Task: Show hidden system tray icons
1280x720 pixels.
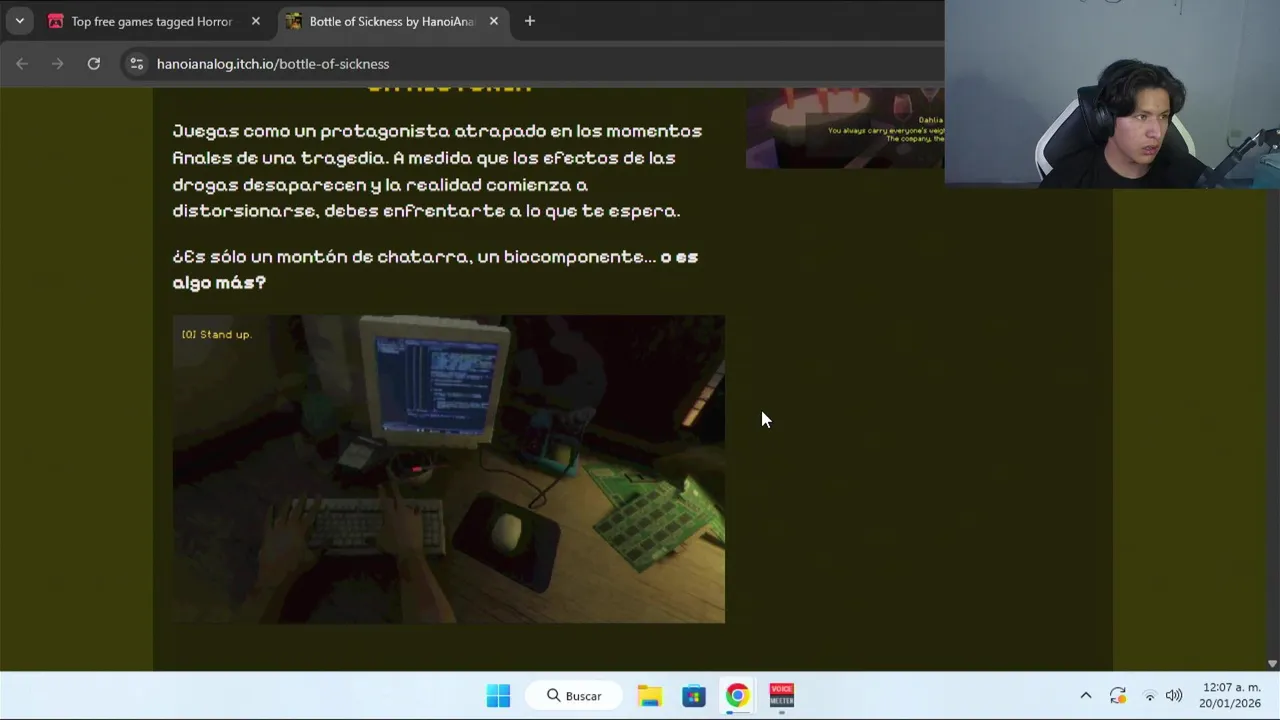Action: [1086, 696]
